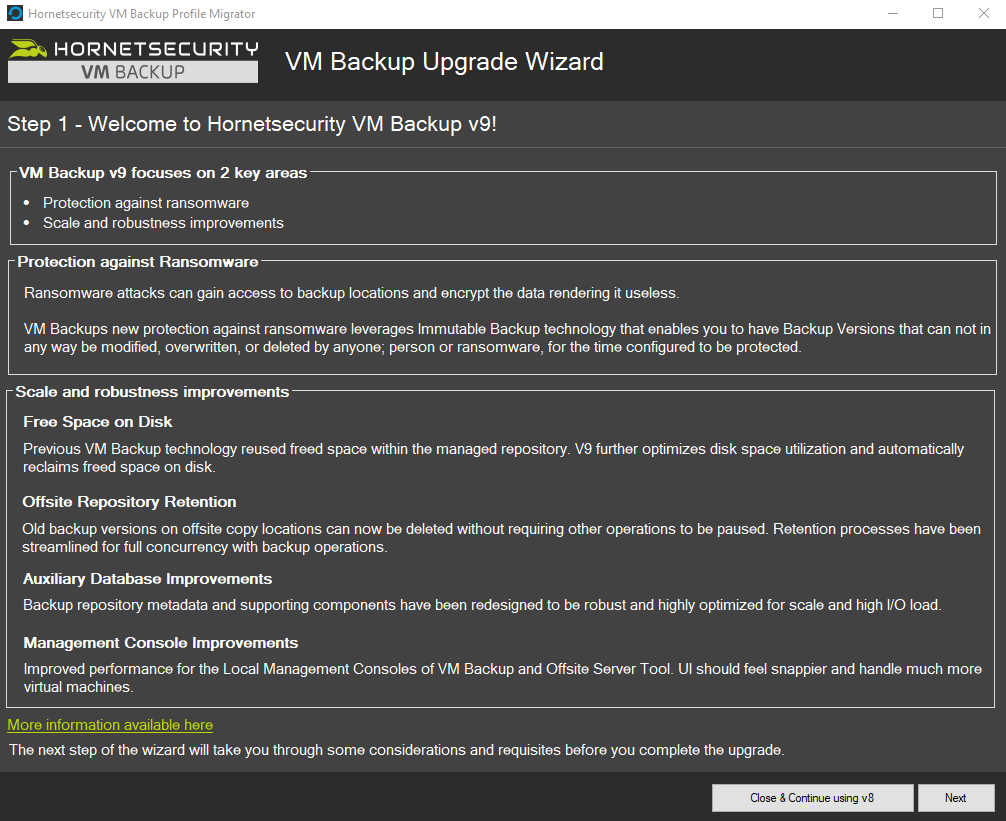This screenshot has height=821, width=1006.
Task: Click the 'Scale and robustness improvements' bullet item
Action: [163, 223]
